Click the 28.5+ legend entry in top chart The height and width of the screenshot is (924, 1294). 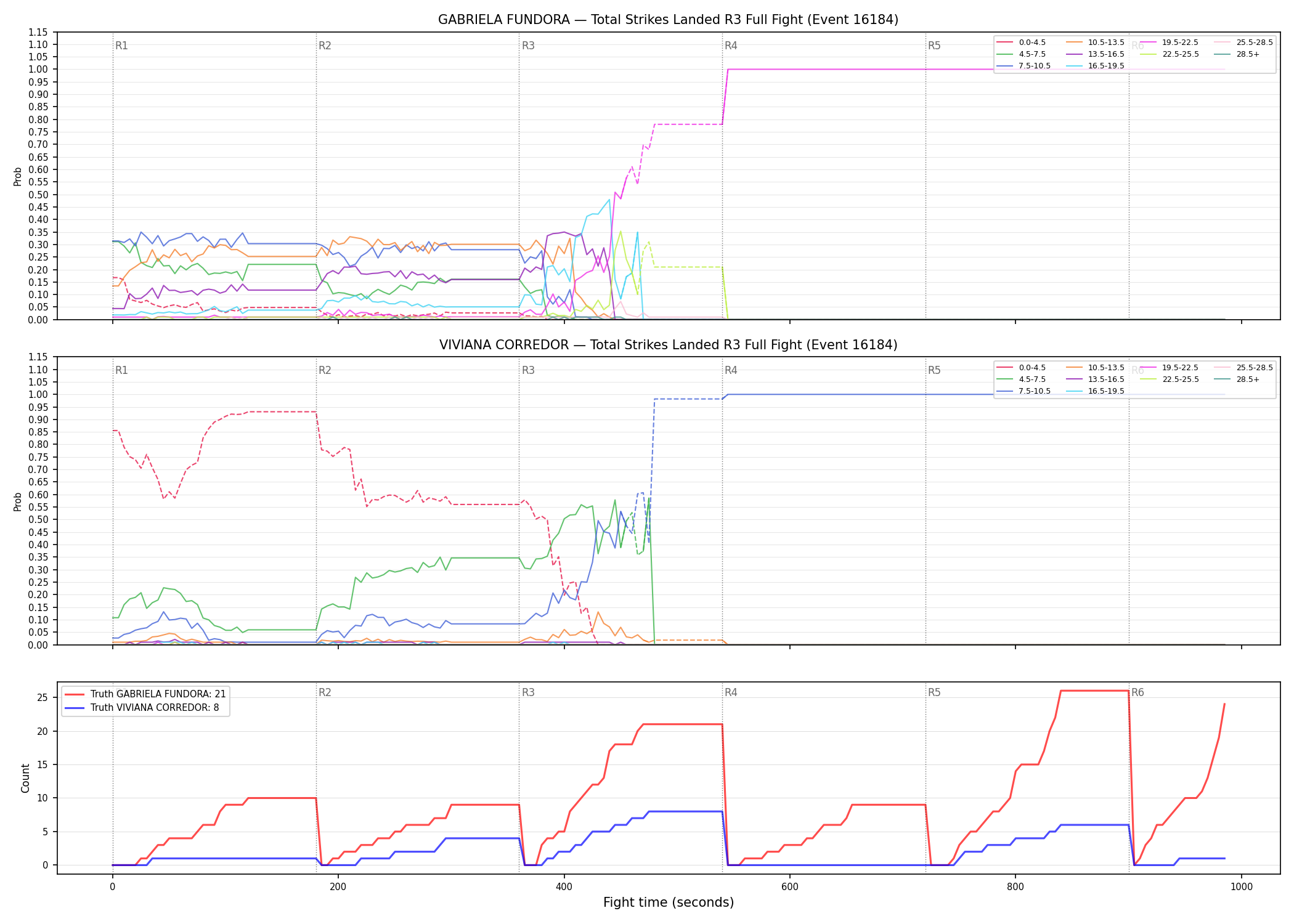pos(1237,54)
